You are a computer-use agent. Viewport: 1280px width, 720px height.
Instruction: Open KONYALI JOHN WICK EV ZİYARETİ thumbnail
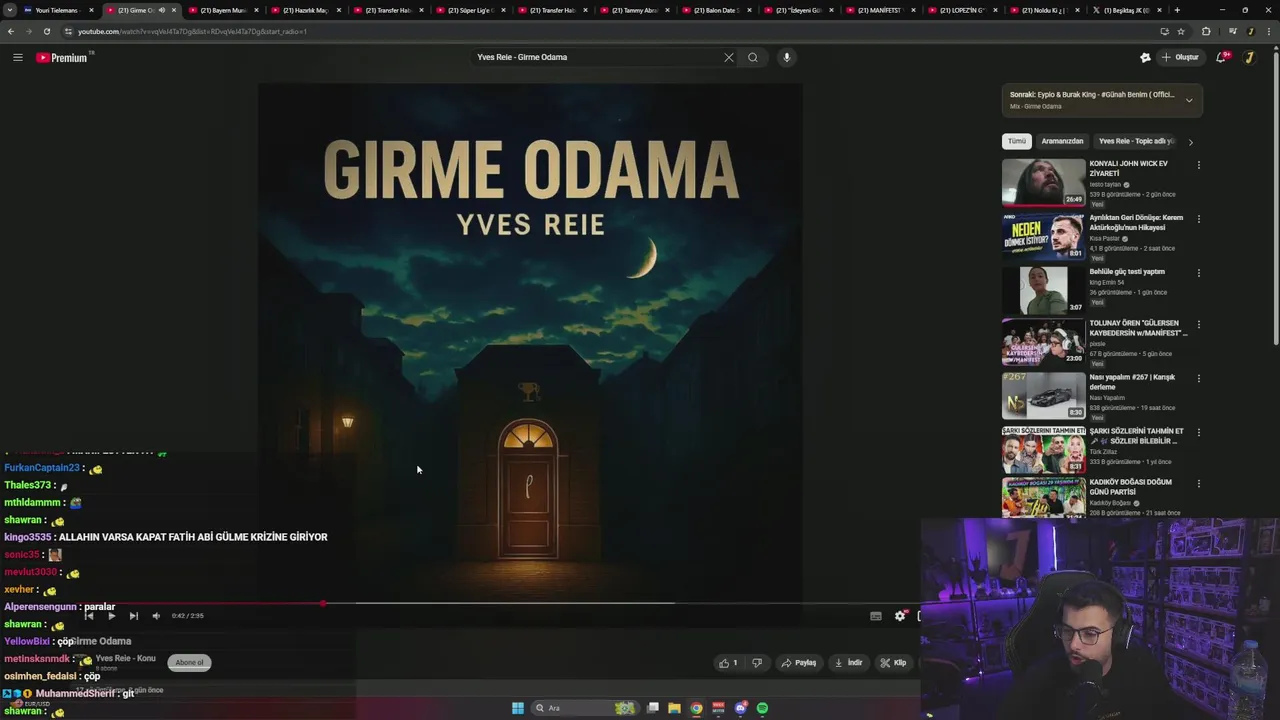tap(1043, 181)
